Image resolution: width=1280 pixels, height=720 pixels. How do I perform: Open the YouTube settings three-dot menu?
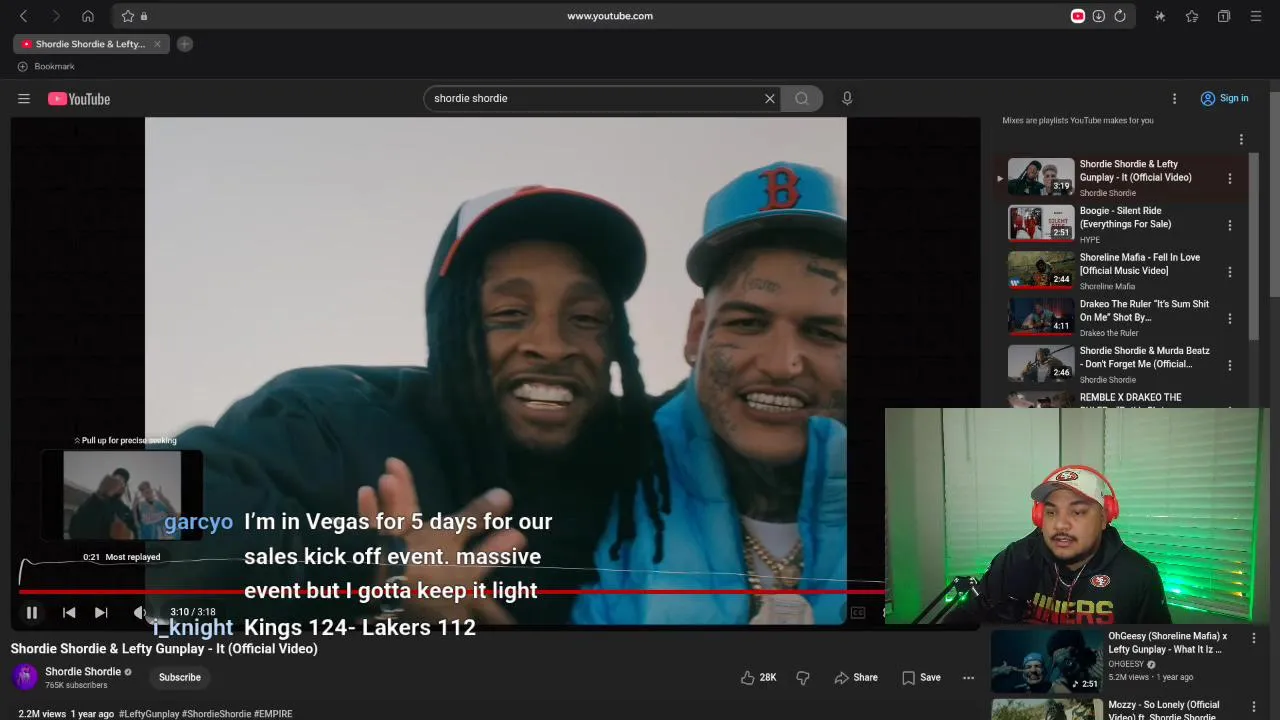[1175, 98]
